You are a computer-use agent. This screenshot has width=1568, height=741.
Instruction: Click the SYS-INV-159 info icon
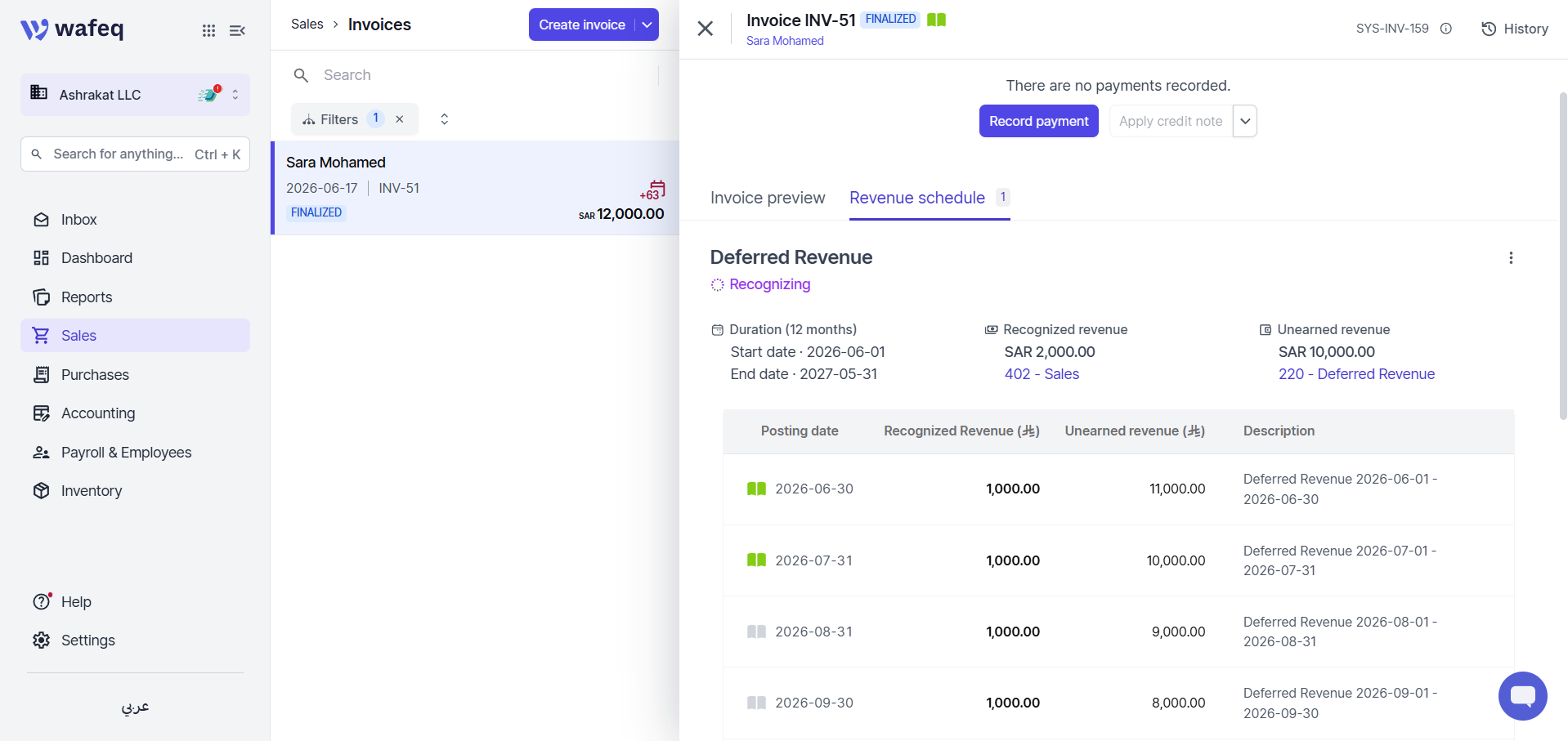[1446, 29]
